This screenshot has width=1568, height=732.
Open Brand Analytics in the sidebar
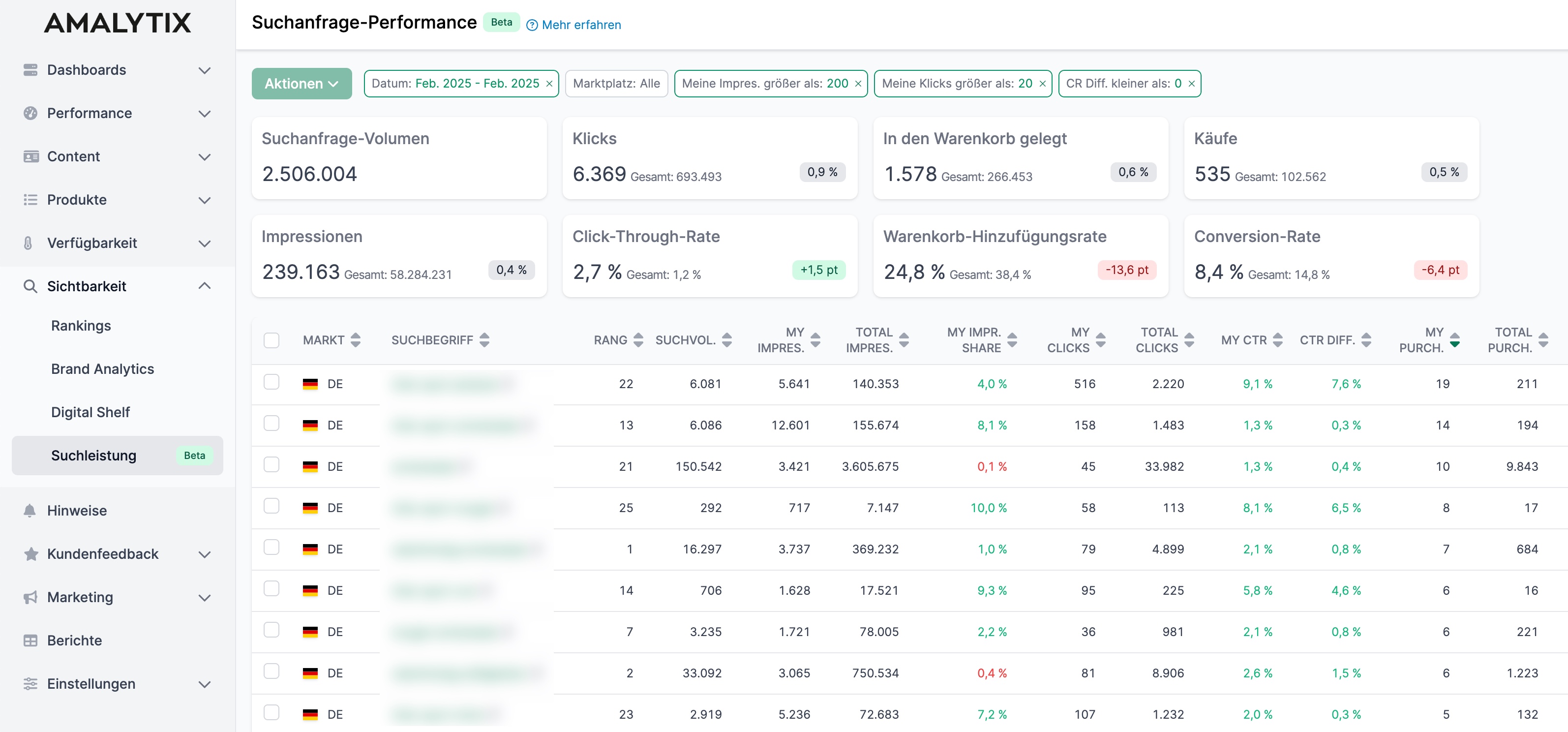(x=102, y=369)
